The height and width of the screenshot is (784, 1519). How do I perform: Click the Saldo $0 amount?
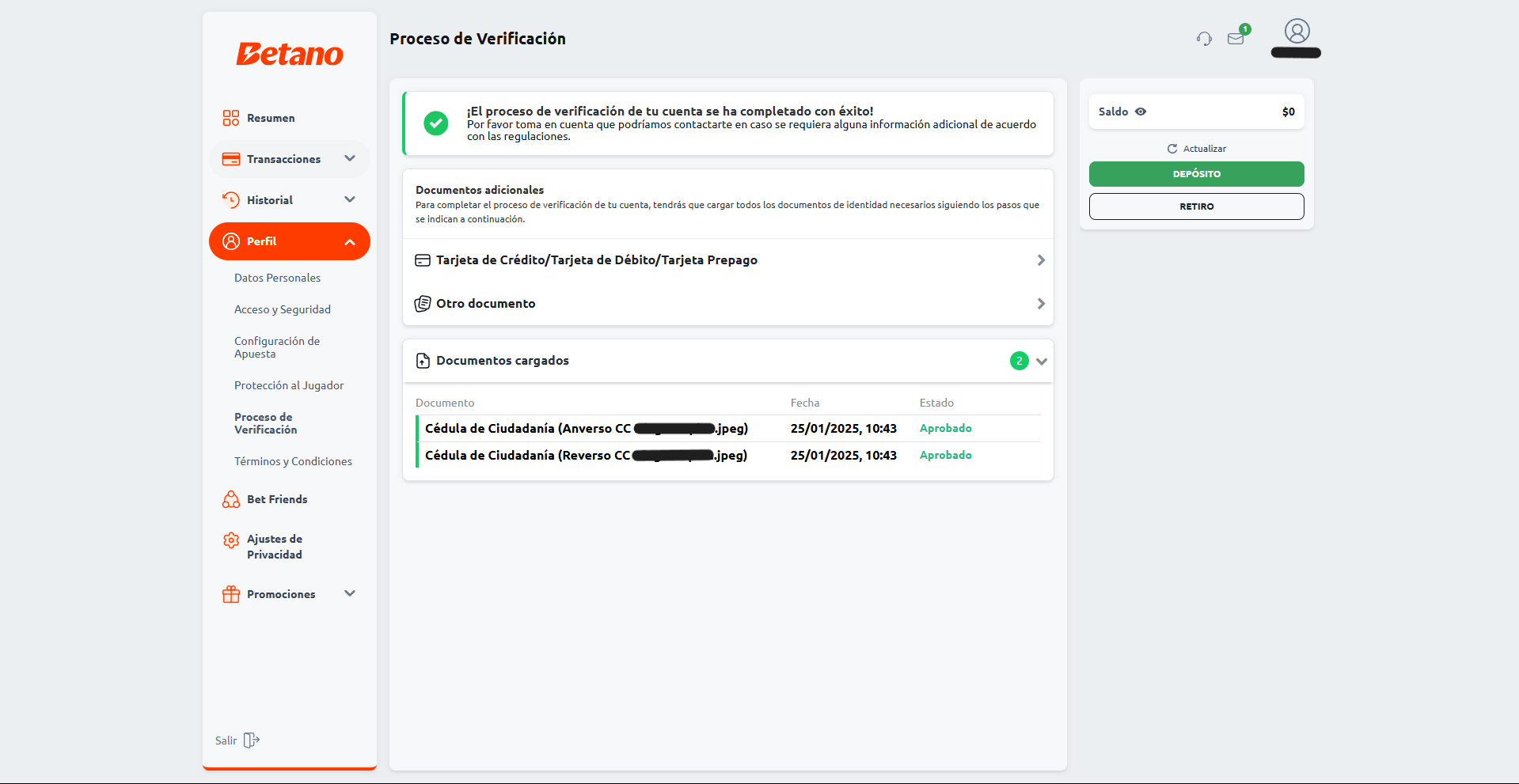pyautogui.click(x=1288, y=112)
